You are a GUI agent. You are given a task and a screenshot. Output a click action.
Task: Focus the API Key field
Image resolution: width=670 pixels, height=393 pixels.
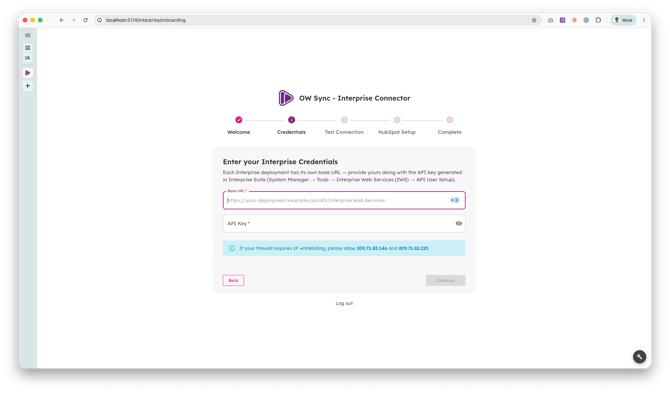[x=344, y=223]
